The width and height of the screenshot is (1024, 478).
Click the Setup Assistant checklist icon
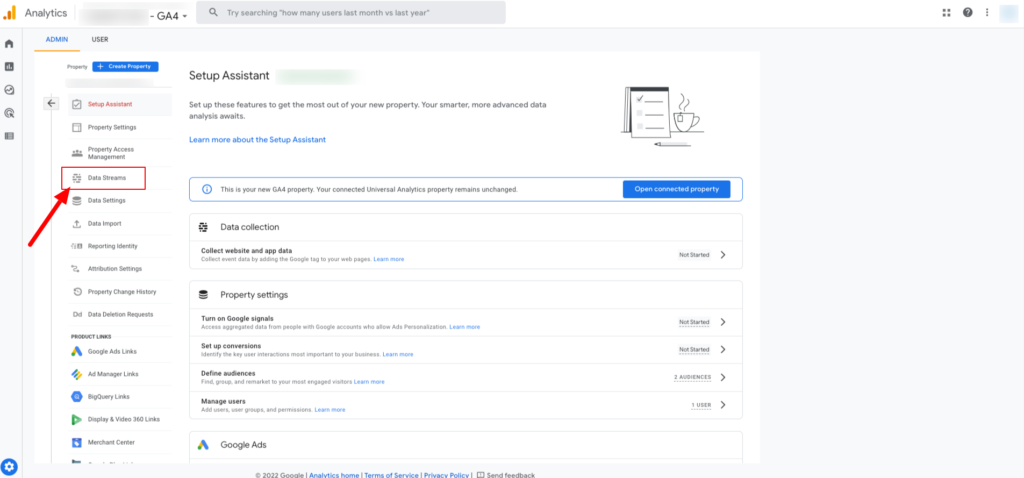pyautogui.click(x=76, y=104)
